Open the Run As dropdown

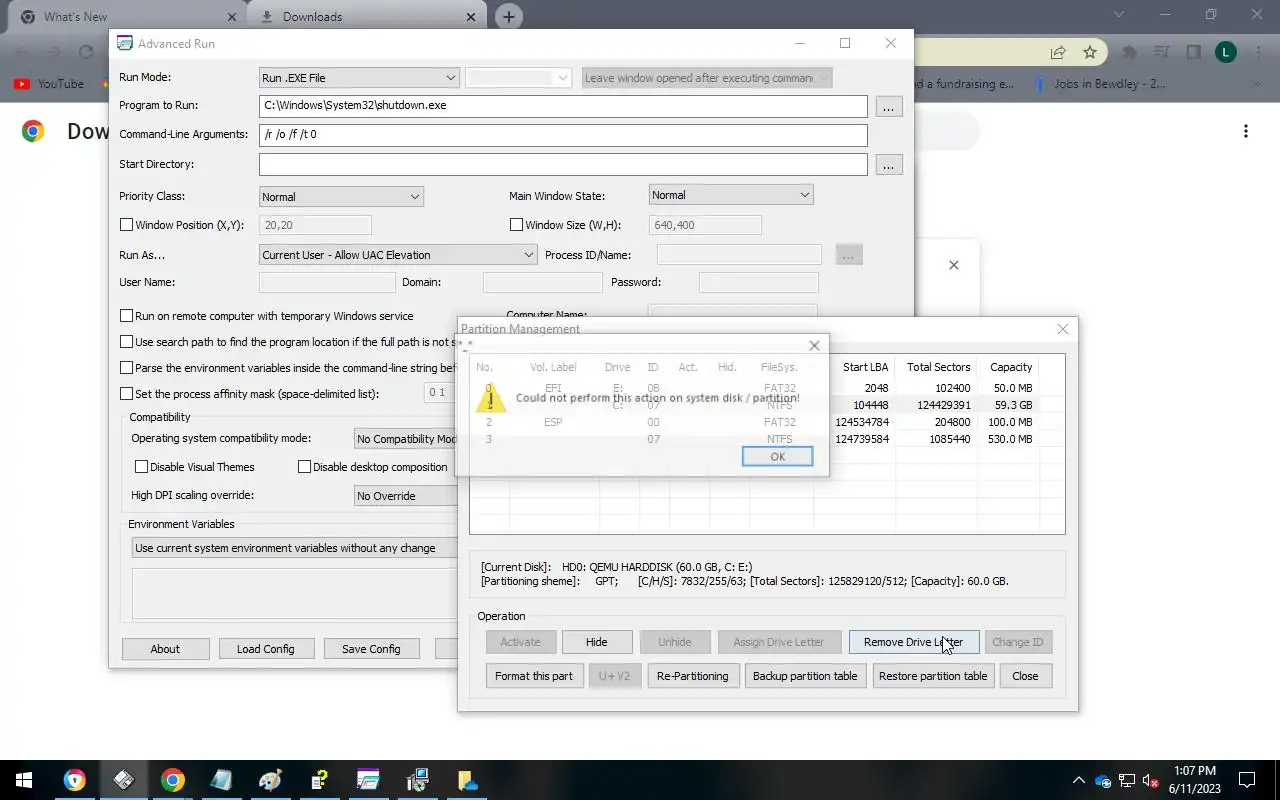tap(398, 255)
